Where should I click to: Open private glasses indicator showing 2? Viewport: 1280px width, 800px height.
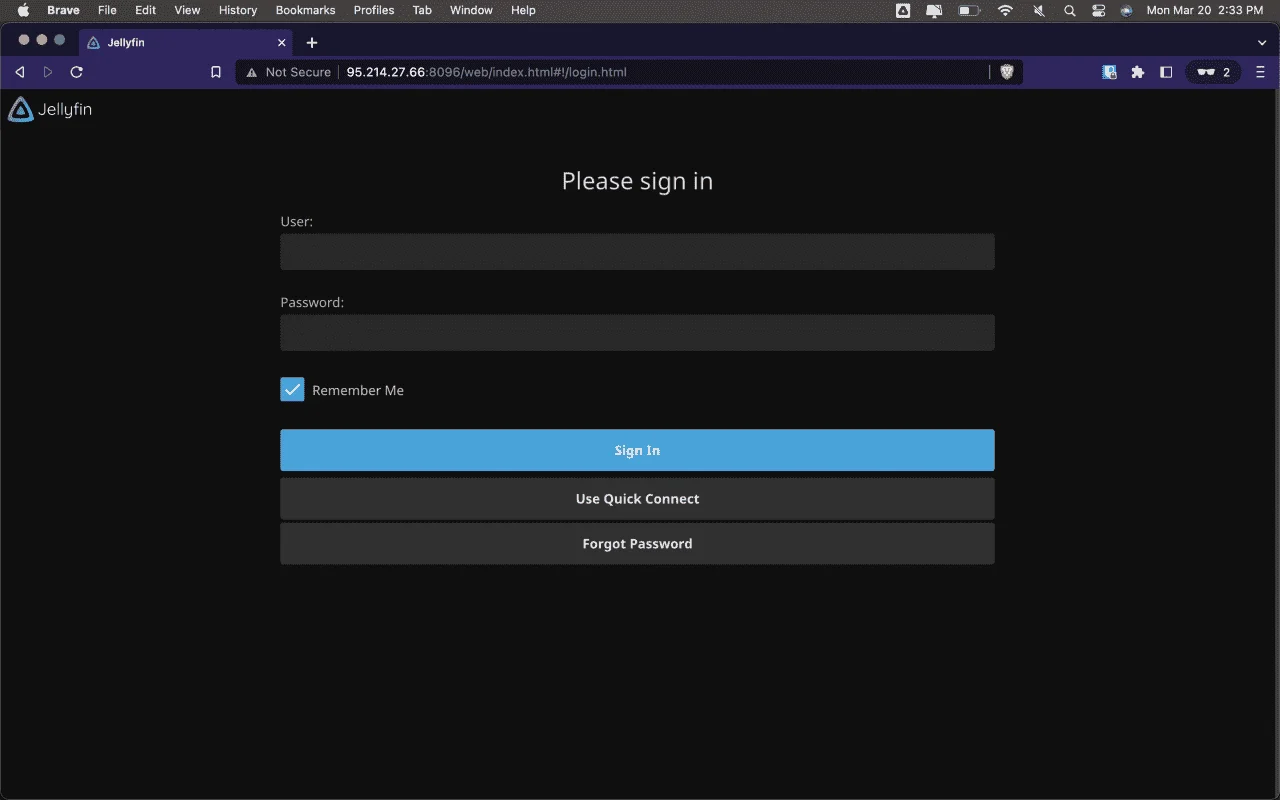(1213, 72)
